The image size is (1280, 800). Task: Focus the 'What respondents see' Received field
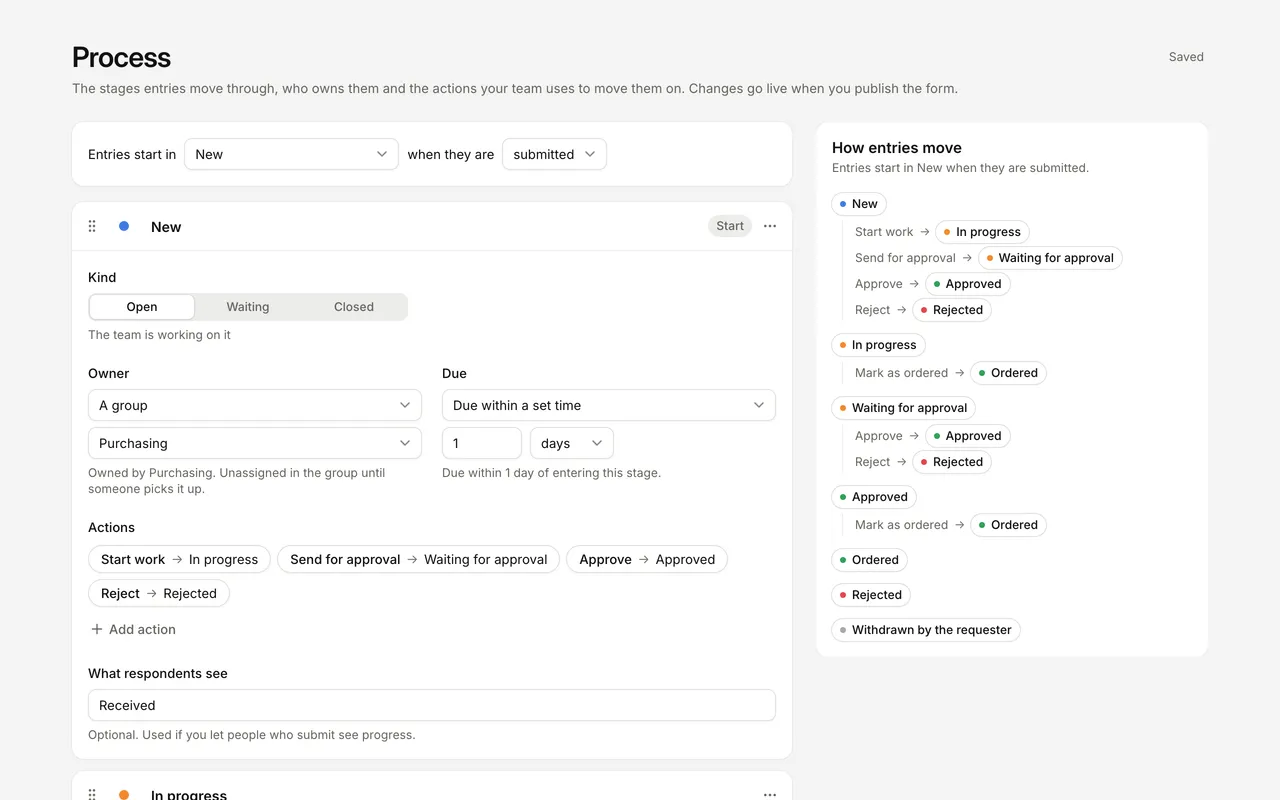(432, 705)
